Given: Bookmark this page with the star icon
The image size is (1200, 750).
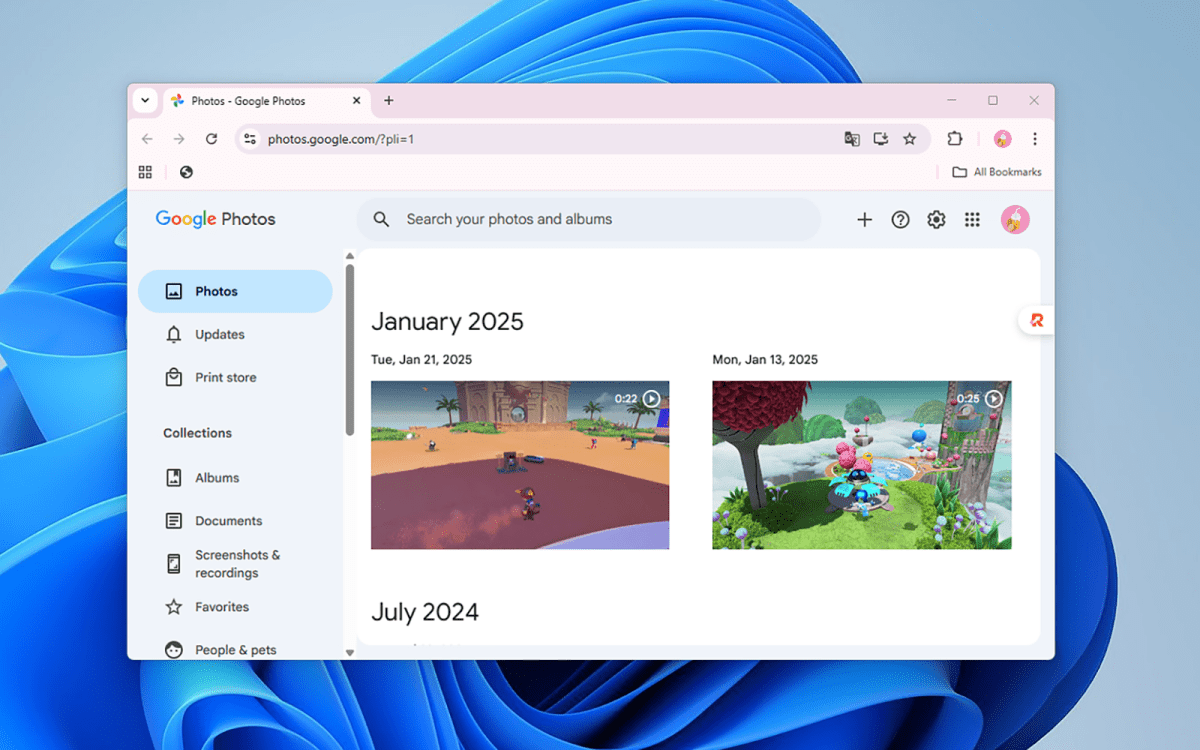Looking at the screenshot, I should tap(909, 139).
